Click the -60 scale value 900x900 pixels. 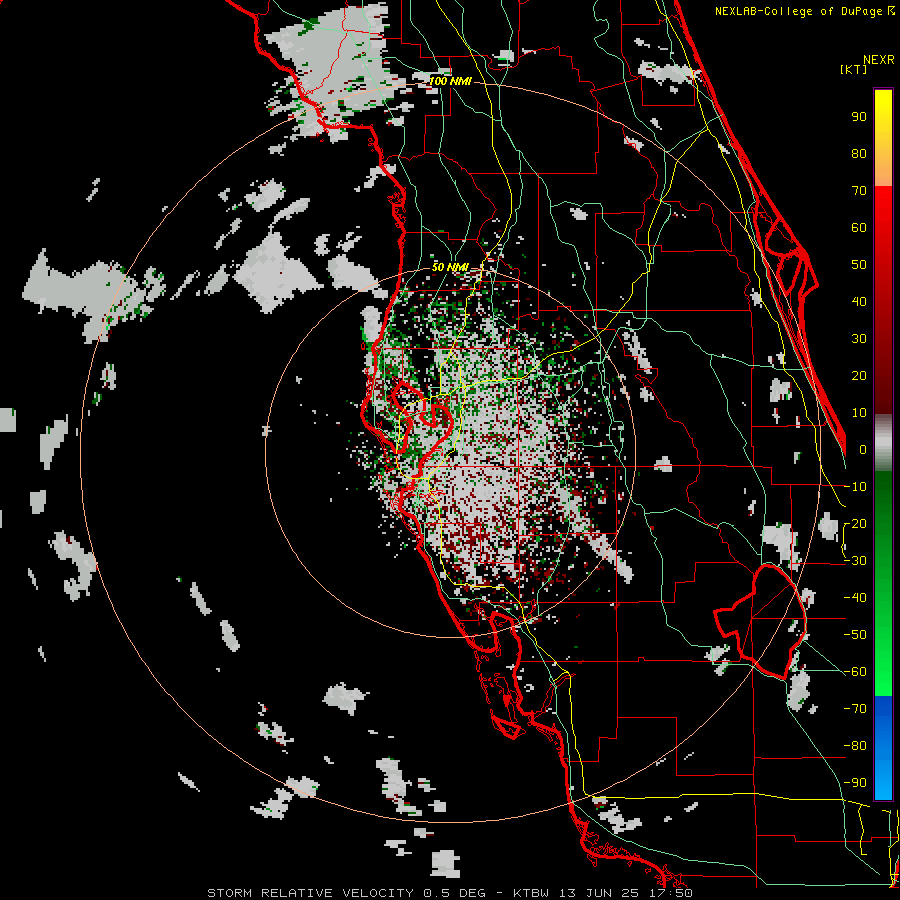pos(855,672)
